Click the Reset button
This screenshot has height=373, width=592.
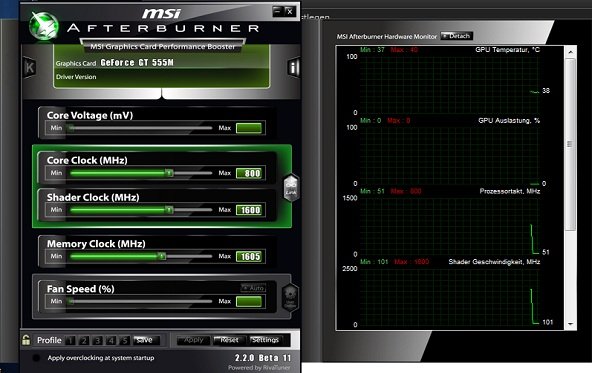(230, 340)
